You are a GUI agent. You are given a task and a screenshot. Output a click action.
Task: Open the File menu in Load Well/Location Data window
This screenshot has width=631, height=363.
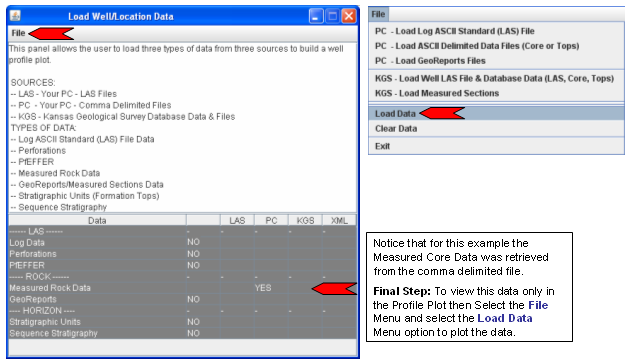(x=18, y=33)
